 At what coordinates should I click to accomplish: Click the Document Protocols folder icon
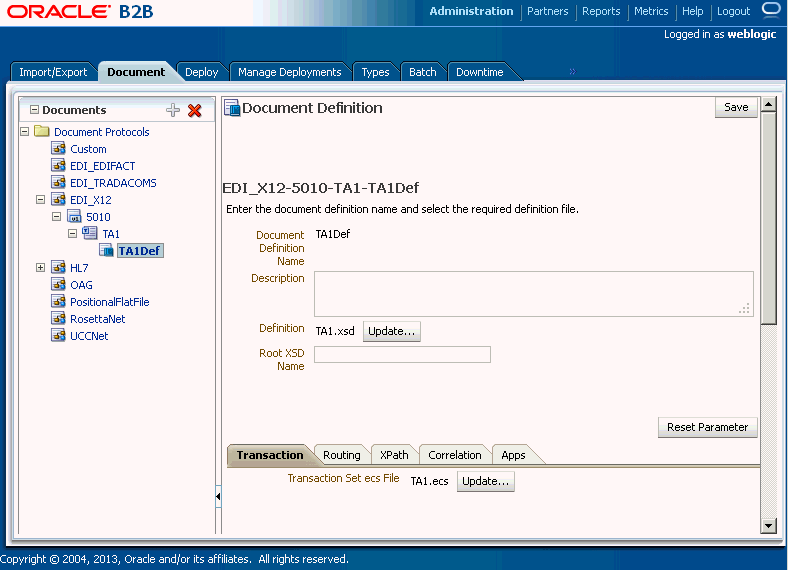click(x=42, y=132)
